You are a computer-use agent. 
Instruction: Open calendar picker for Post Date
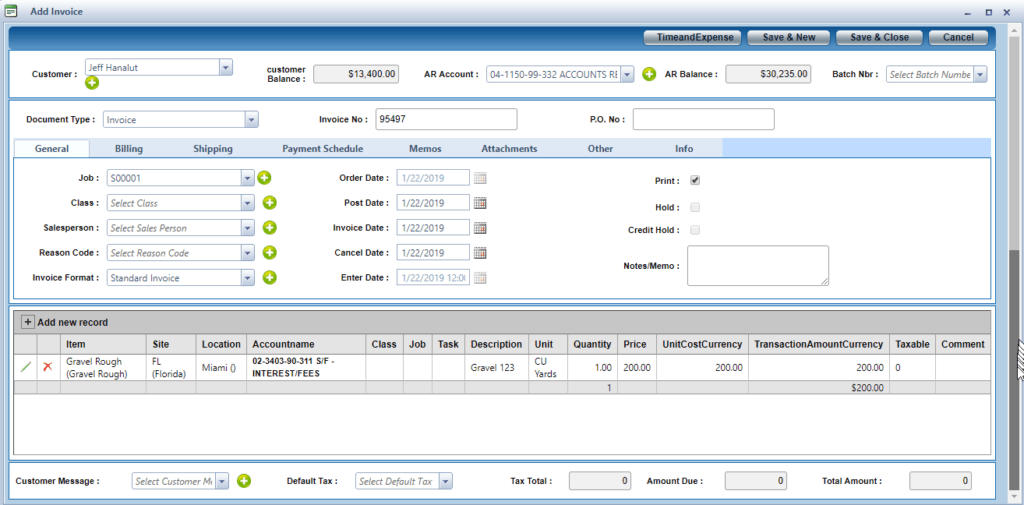click(480, 203)
